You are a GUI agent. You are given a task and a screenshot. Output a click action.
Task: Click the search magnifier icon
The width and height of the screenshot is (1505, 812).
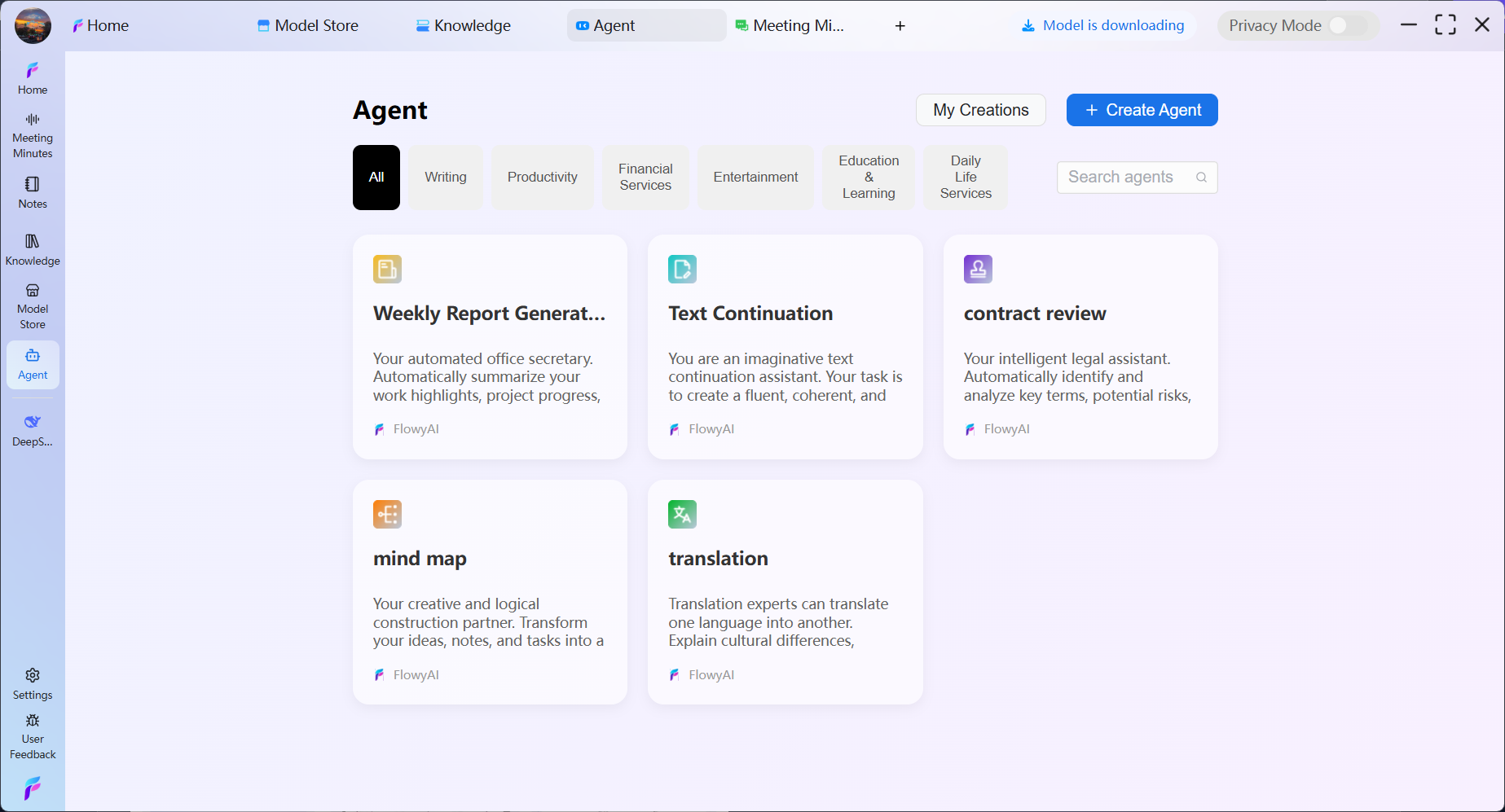[x=1201, y=178]
